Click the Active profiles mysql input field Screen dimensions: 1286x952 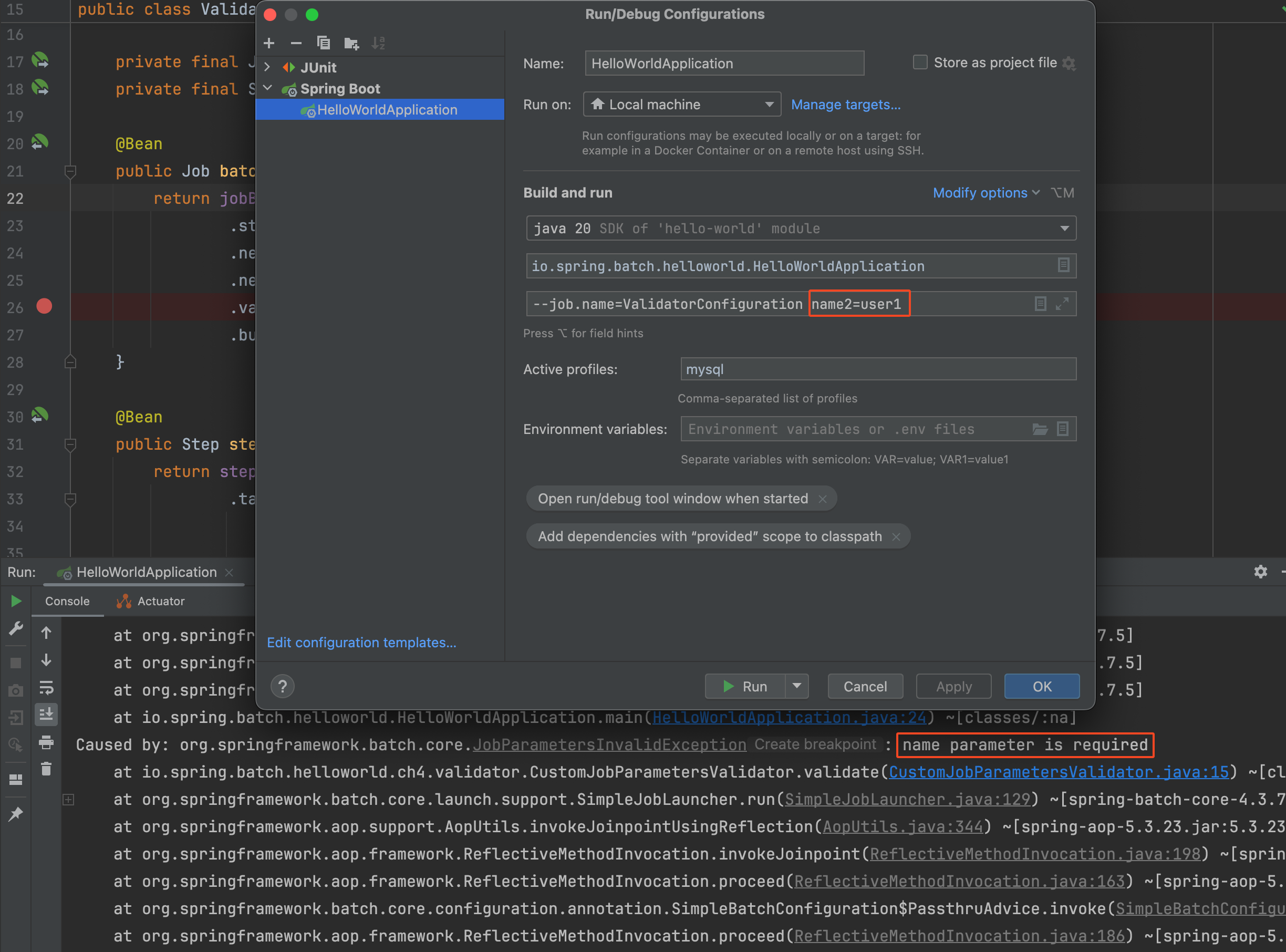click(877, 369)
